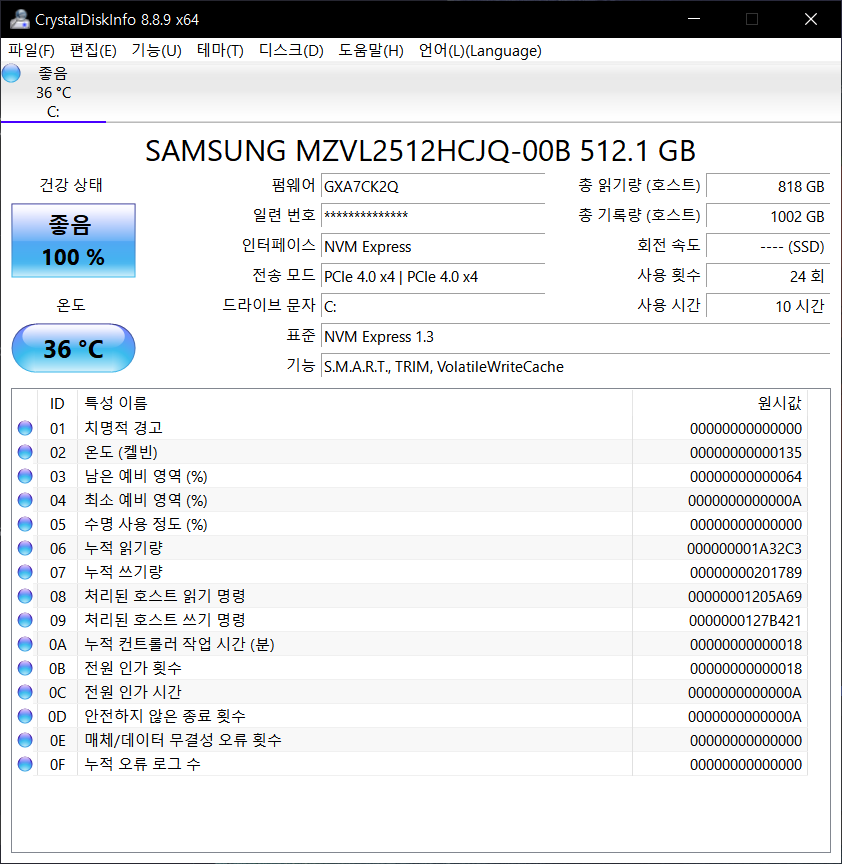Click the features field S.M.A.R.T., TRIM, VolatileWriteCache

575,366
